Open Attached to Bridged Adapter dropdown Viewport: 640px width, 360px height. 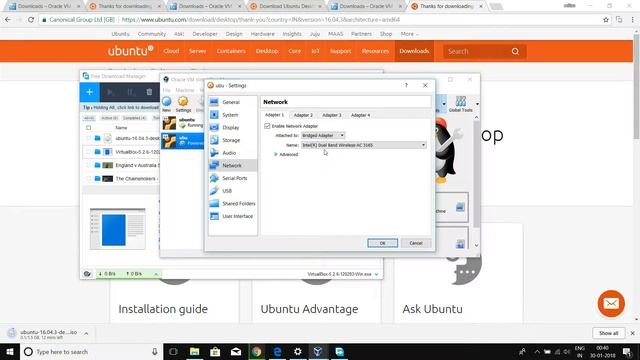[x=323, y=136]
